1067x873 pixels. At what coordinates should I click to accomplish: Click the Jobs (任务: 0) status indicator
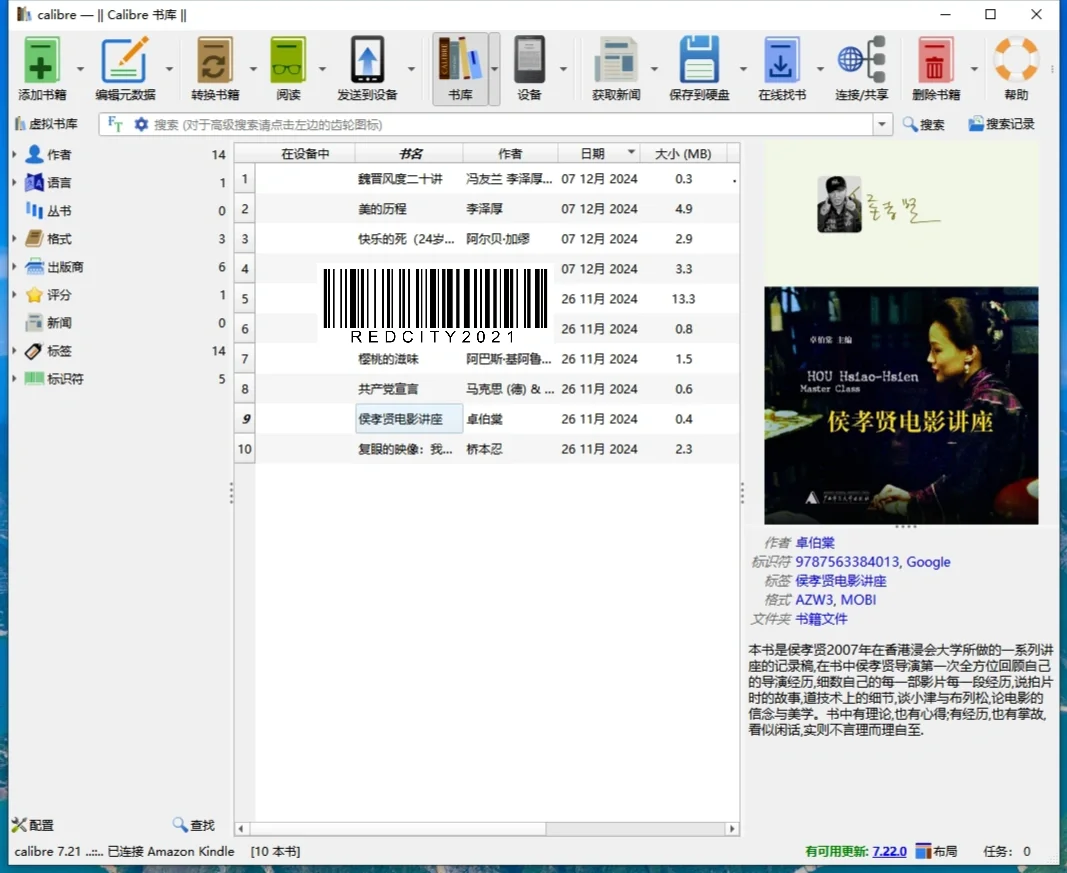click(x=1007, y=851)
